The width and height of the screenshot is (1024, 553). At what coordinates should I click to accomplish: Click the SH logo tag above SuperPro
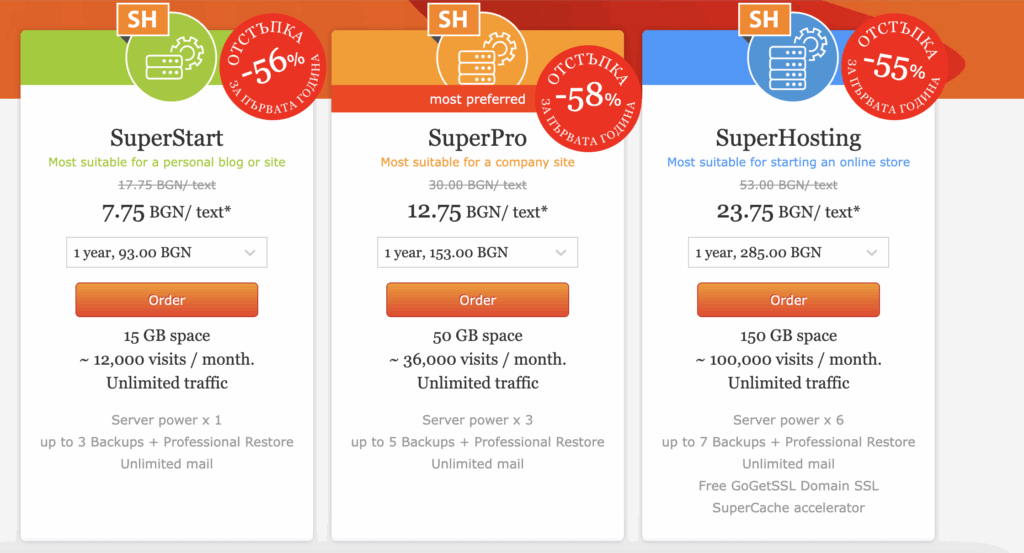[453, 17]
